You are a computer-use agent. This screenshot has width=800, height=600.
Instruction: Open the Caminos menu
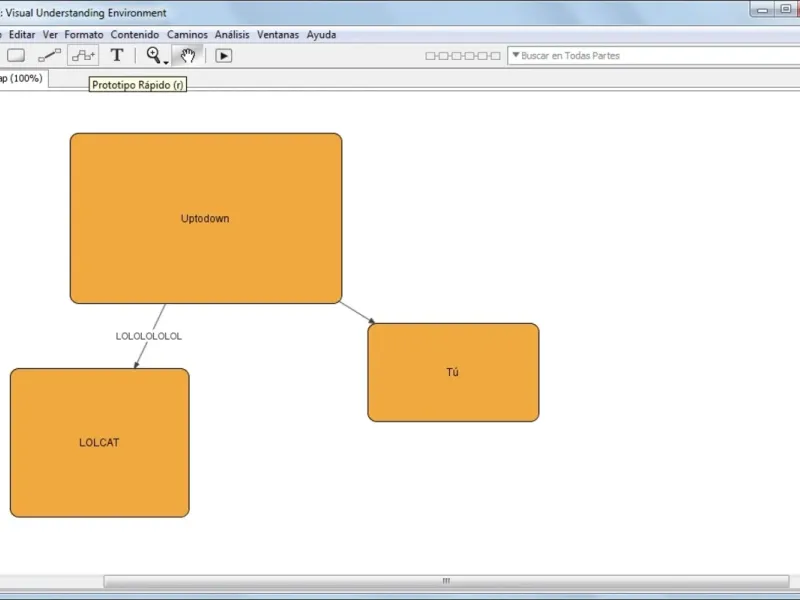click(x=187, y=35)
